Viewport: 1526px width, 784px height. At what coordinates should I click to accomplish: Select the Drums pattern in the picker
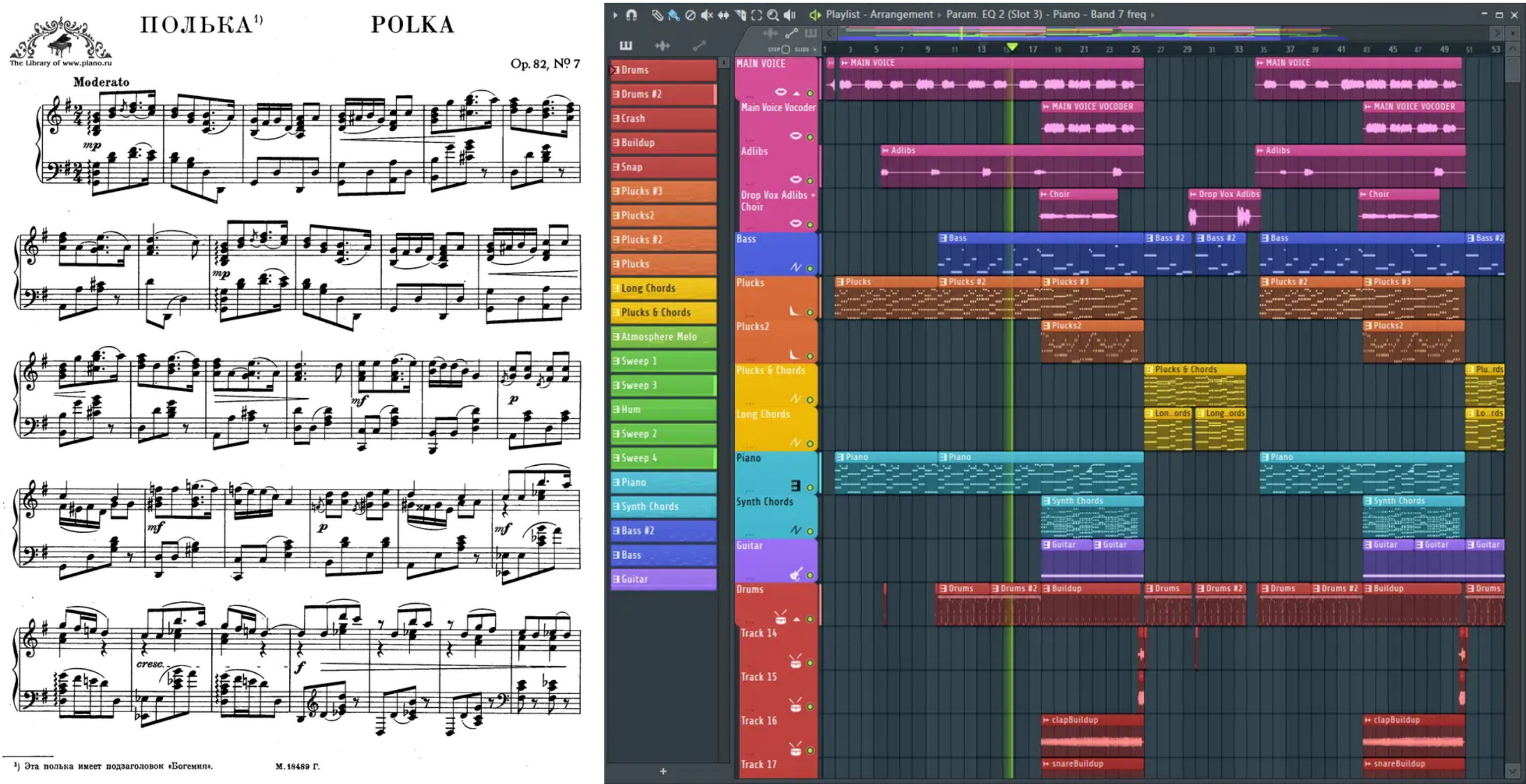663,70
